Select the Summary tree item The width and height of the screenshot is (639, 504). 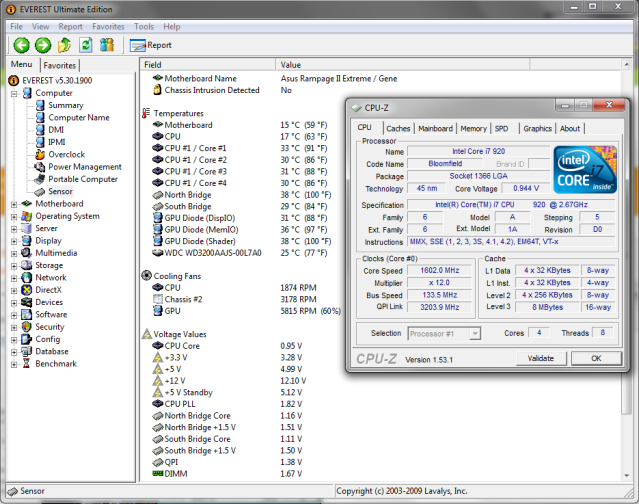(65, 105)
